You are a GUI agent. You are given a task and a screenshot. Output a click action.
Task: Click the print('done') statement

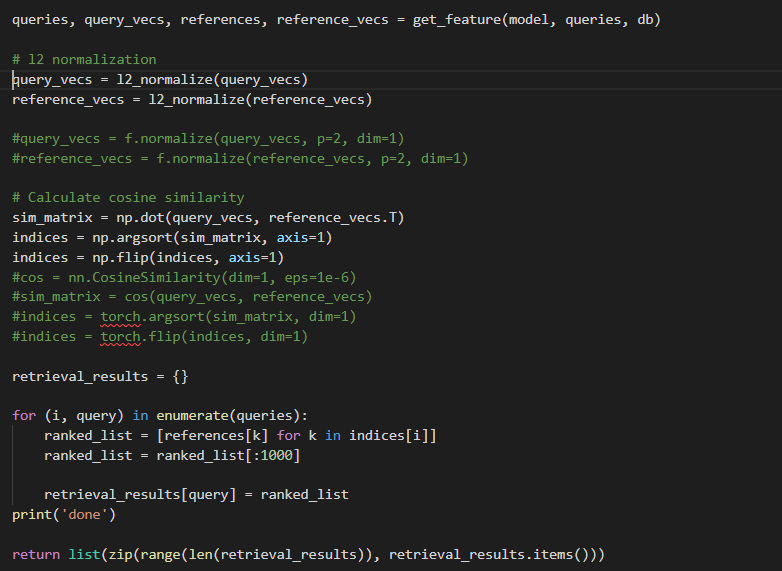click(x=64, y=514)
